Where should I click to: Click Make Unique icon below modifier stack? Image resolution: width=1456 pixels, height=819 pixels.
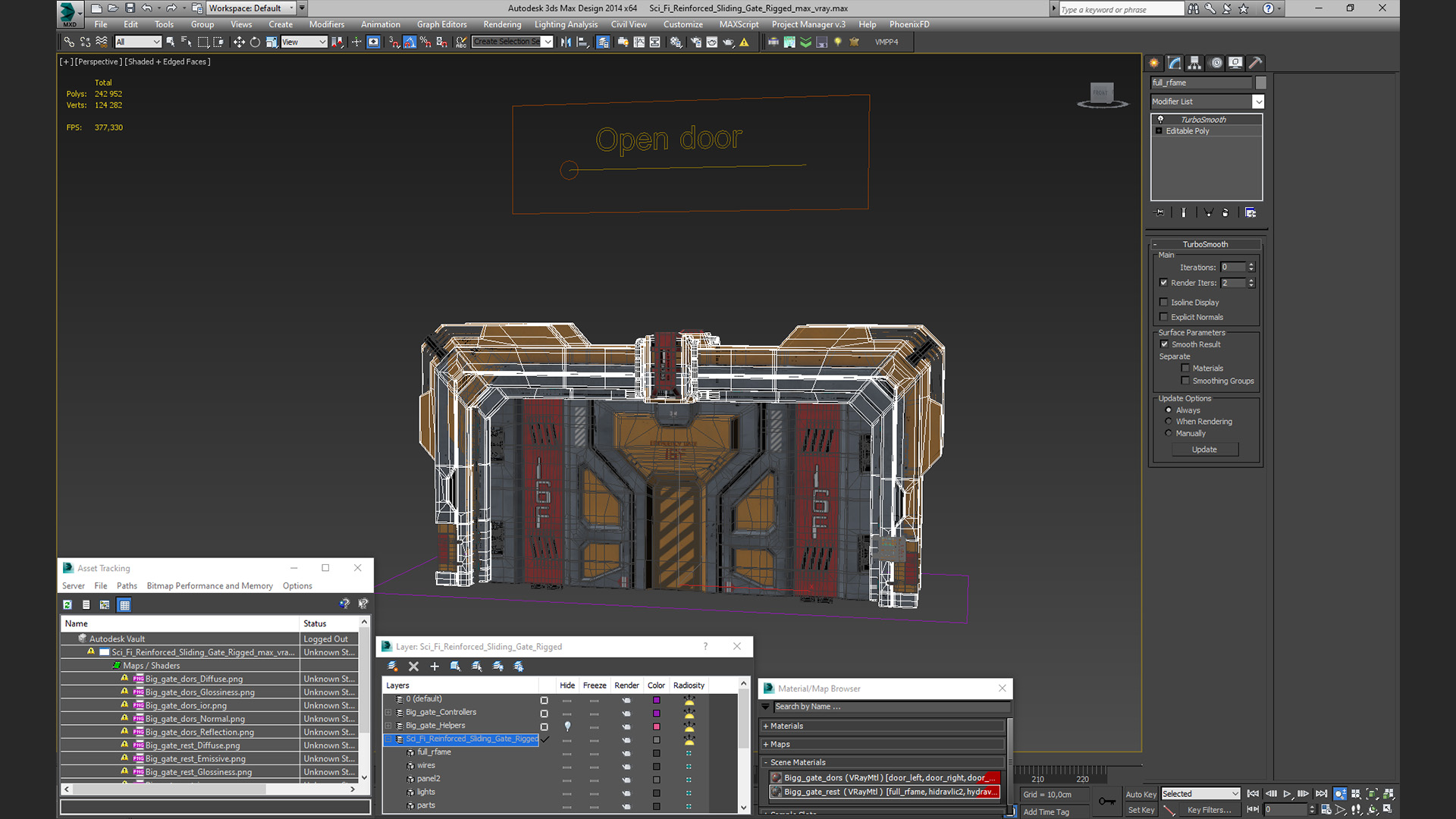1208,213
